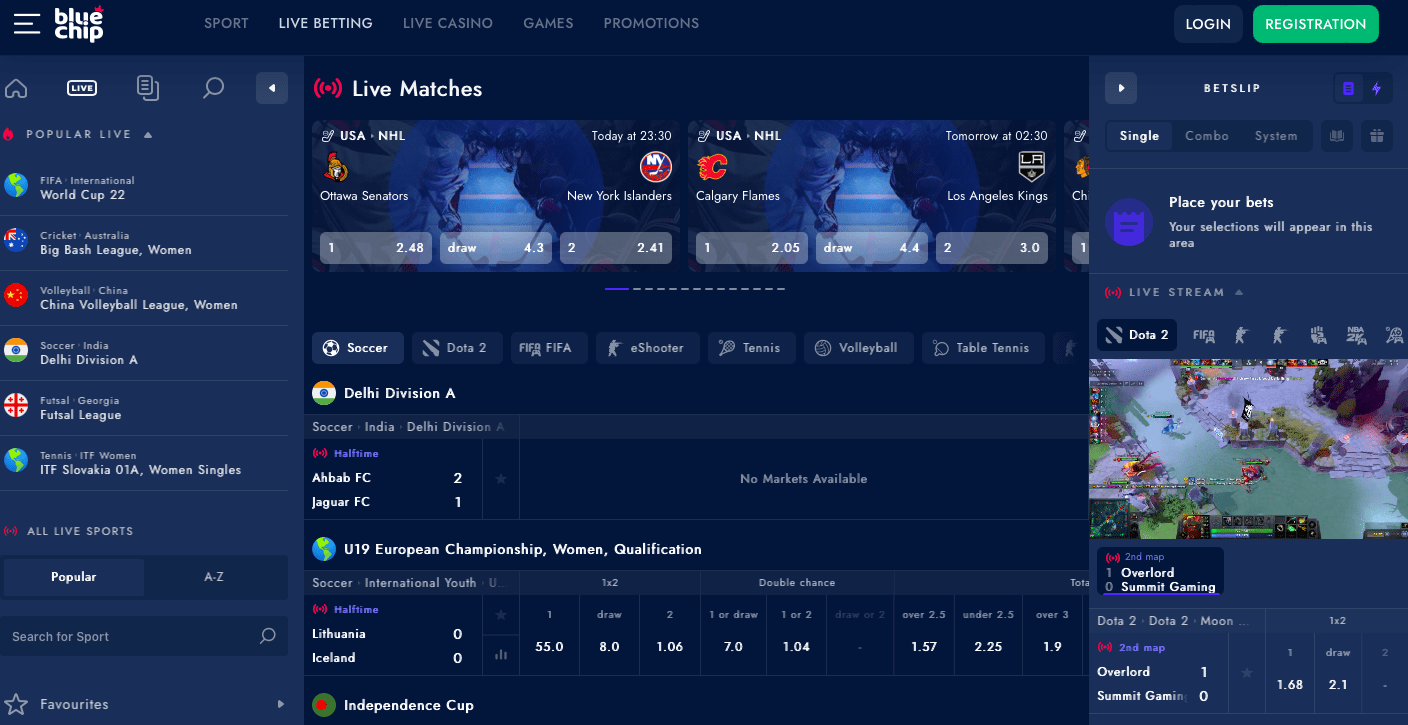Select Dota 2 live stream tab
1408x725 pixels.
coord(1137,335)
